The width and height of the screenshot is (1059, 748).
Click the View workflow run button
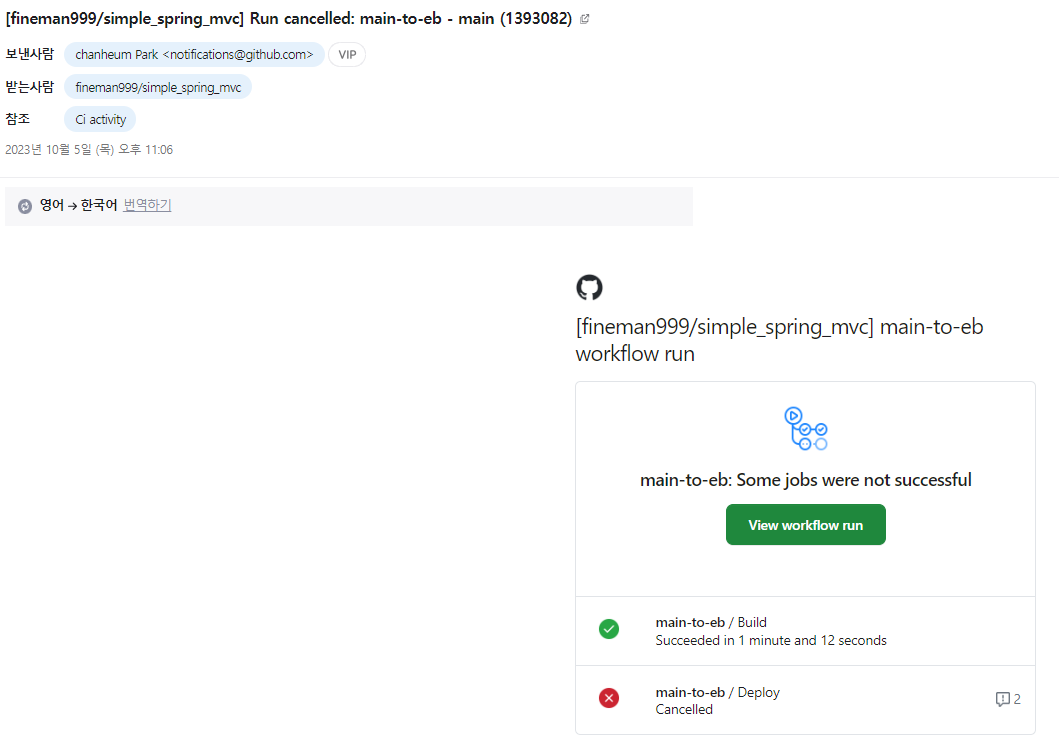[x=806, y=525]
